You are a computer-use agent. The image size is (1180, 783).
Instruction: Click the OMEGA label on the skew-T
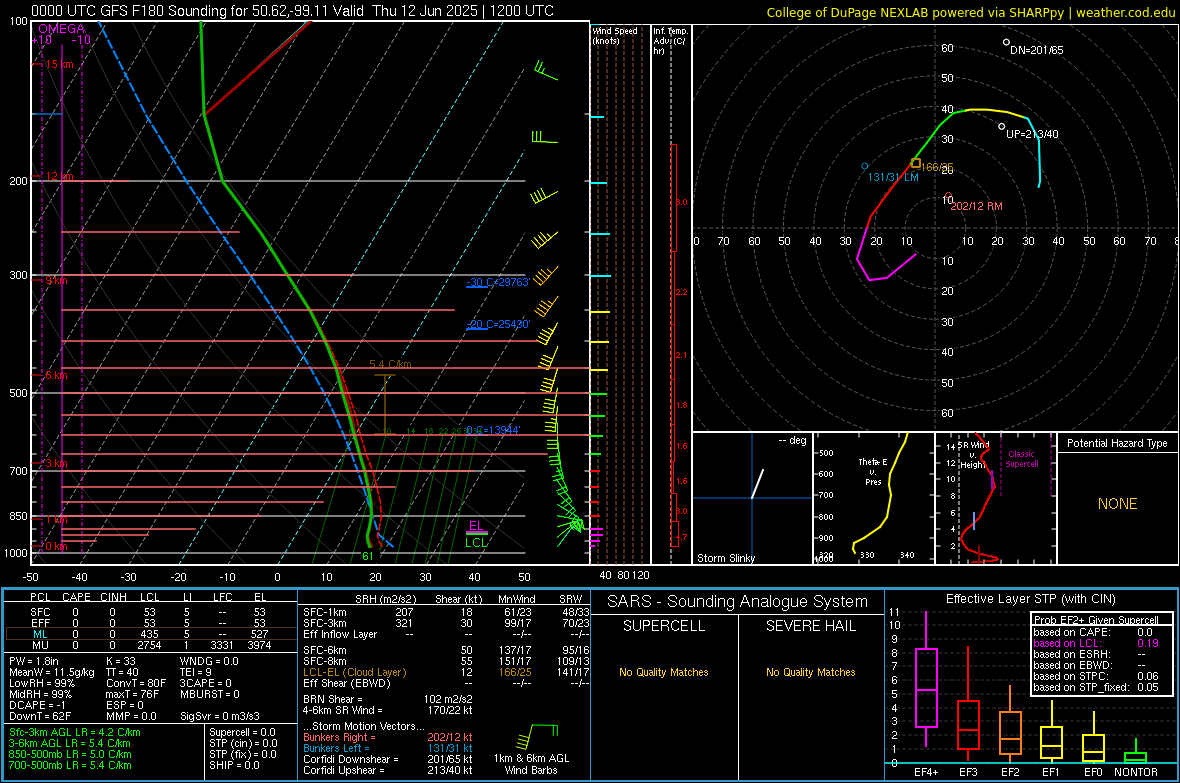[62, 29]
